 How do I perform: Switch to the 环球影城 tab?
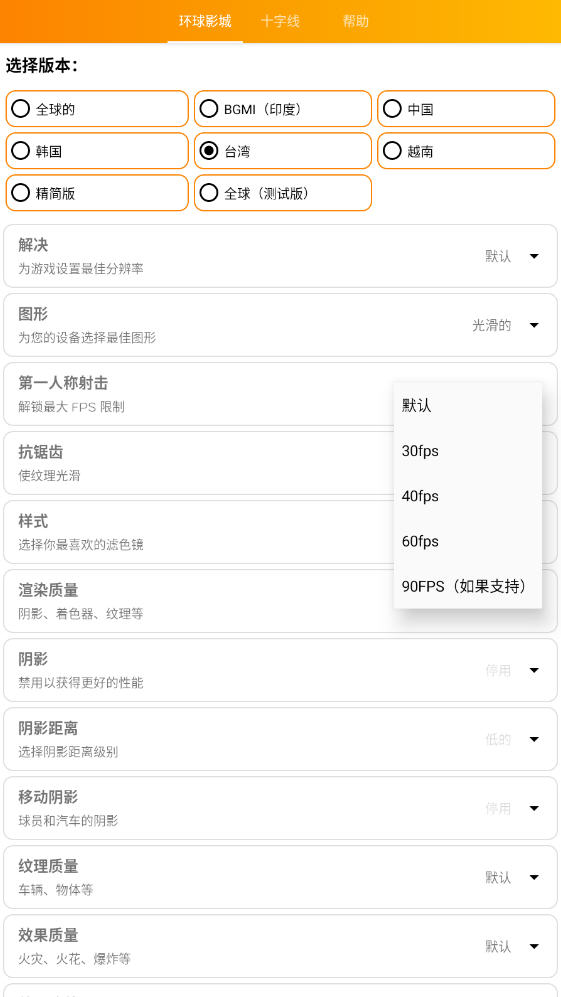(205, 22)
